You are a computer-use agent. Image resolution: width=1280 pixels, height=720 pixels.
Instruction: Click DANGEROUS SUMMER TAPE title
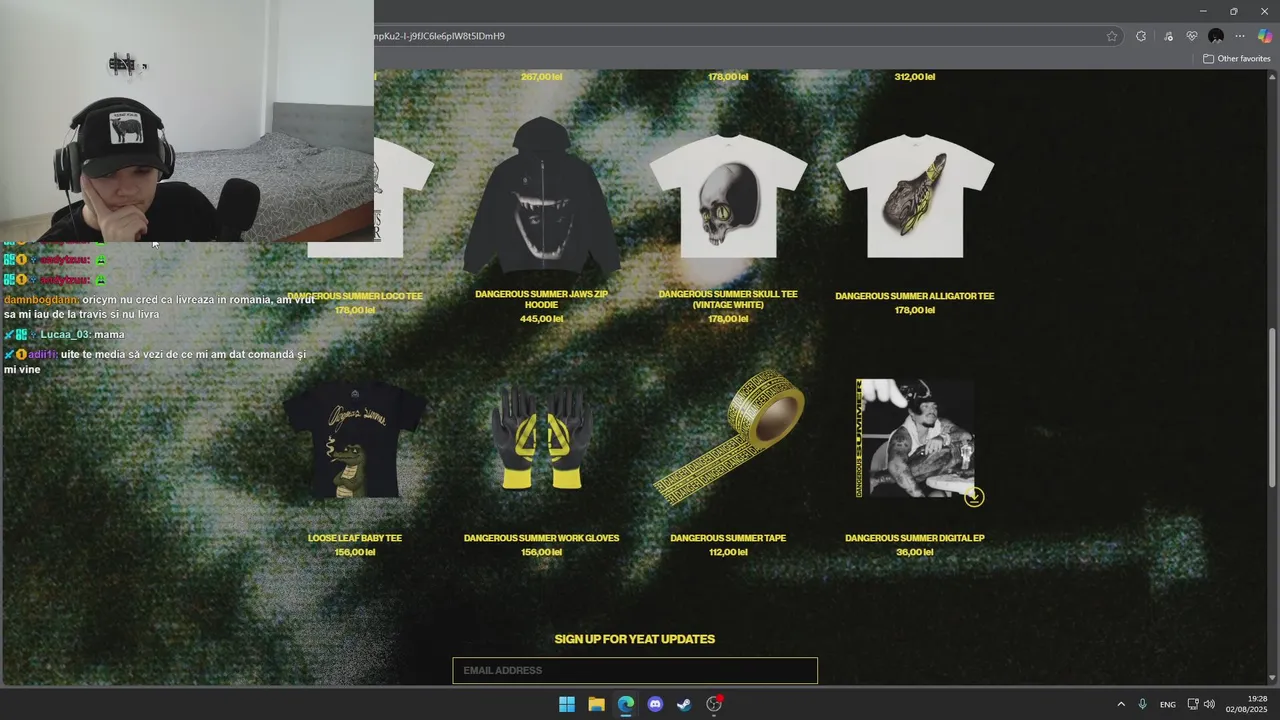pos(728,538)
